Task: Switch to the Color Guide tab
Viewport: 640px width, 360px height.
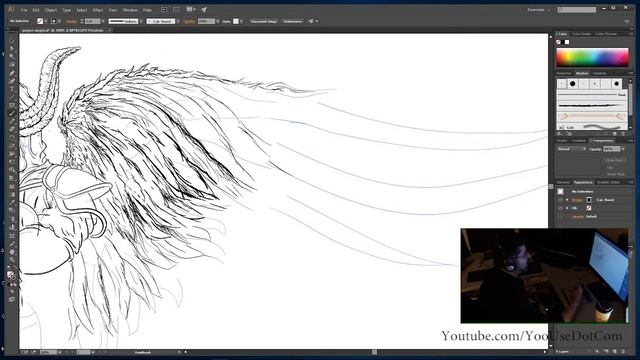Action: (x=581, y=34)
